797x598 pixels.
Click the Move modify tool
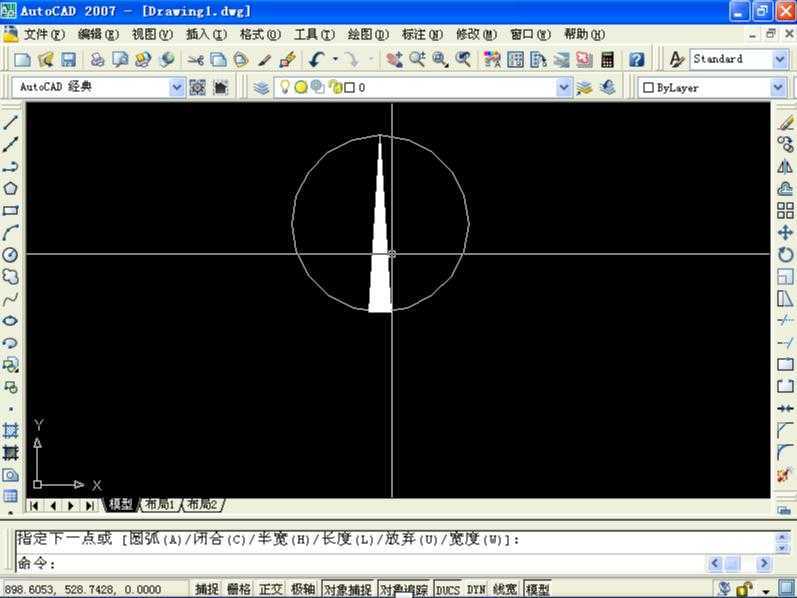786,232
